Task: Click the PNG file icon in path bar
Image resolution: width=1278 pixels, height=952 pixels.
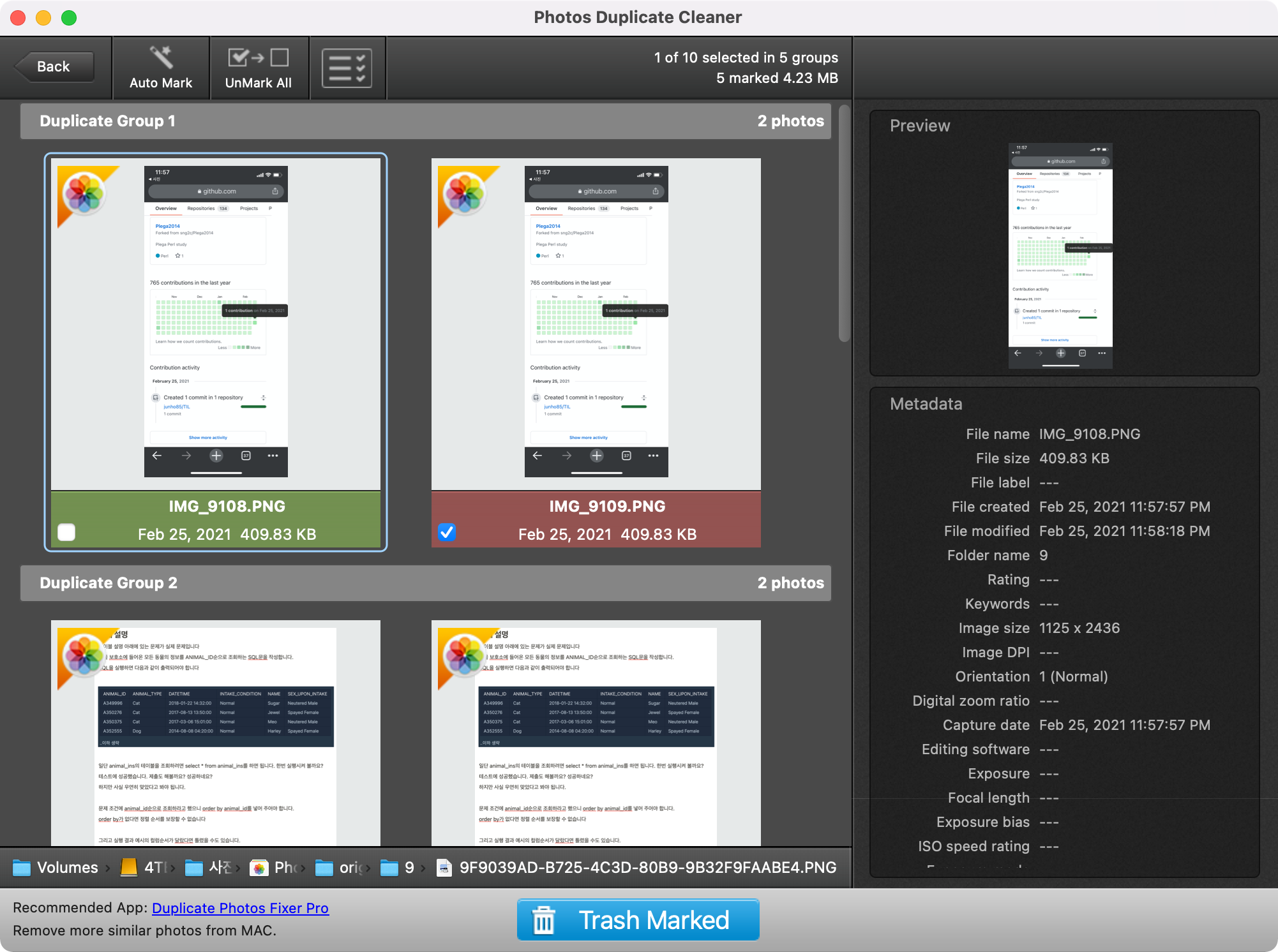Action: click(x=444, y=868)
